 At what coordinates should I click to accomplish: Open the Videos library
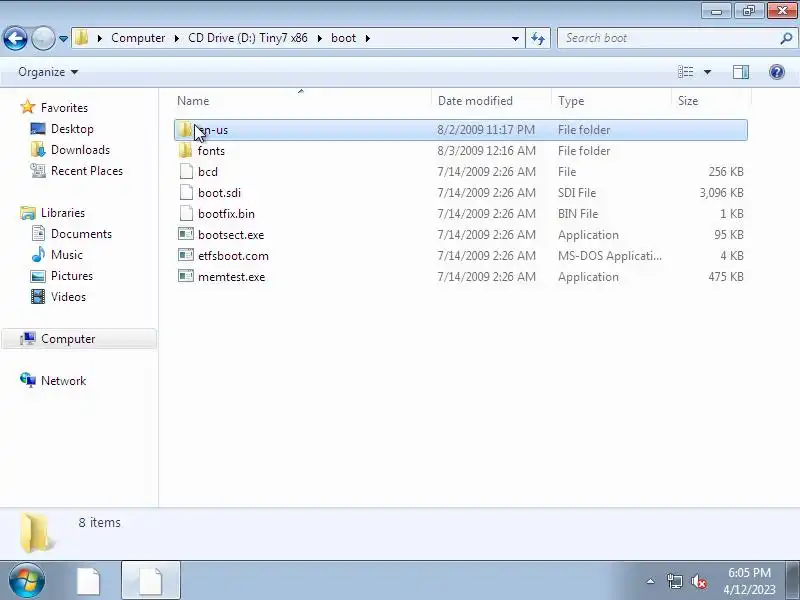[68, 296]
